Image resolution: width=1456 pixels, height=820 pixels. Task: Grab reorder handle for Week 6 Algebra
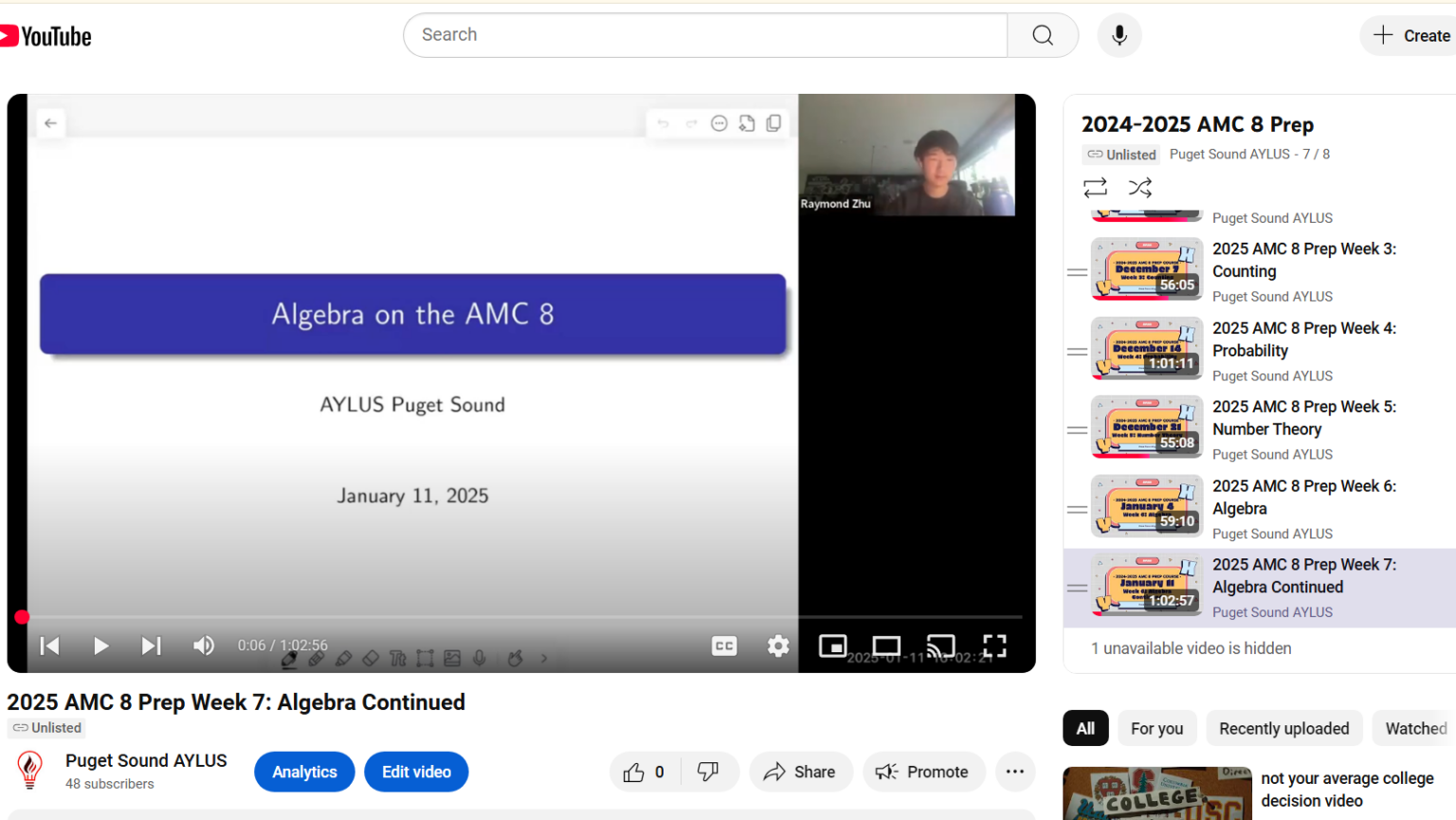click(x=1077, y=509)
